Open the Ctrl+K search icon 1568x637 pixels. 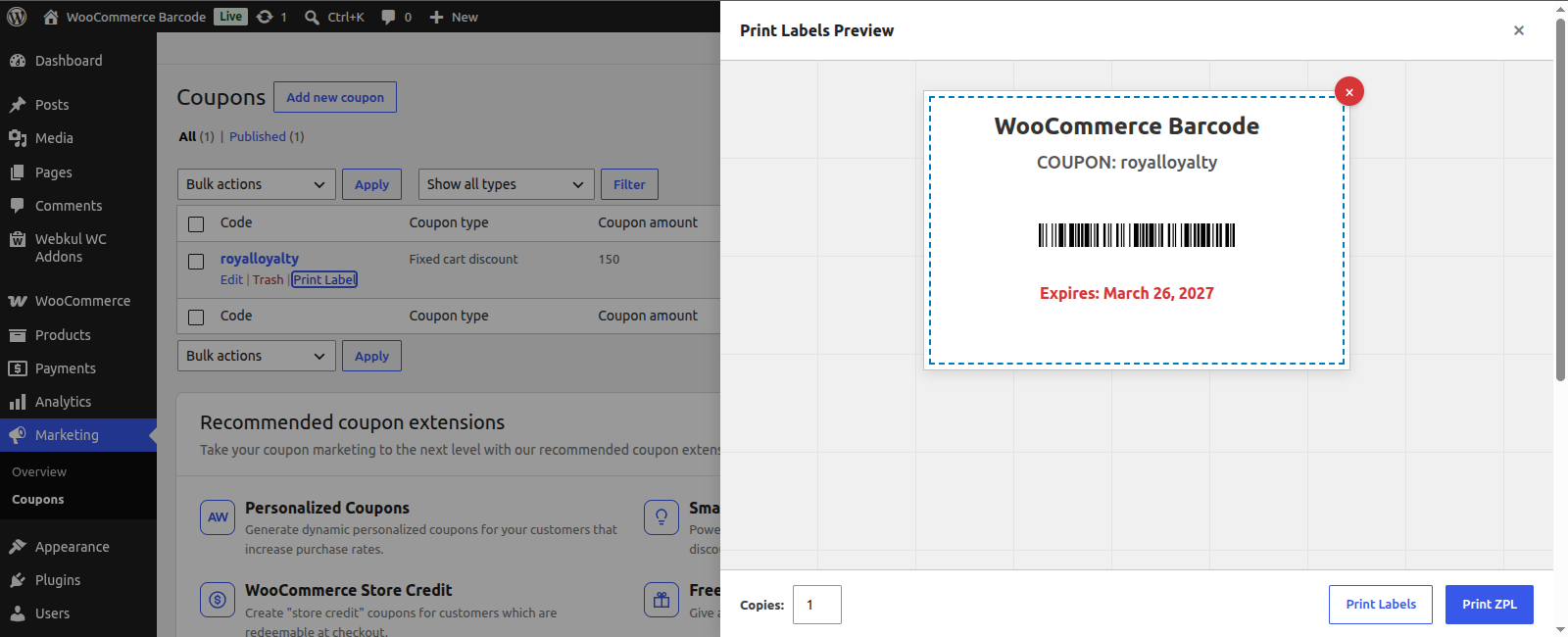pos(312,17)
